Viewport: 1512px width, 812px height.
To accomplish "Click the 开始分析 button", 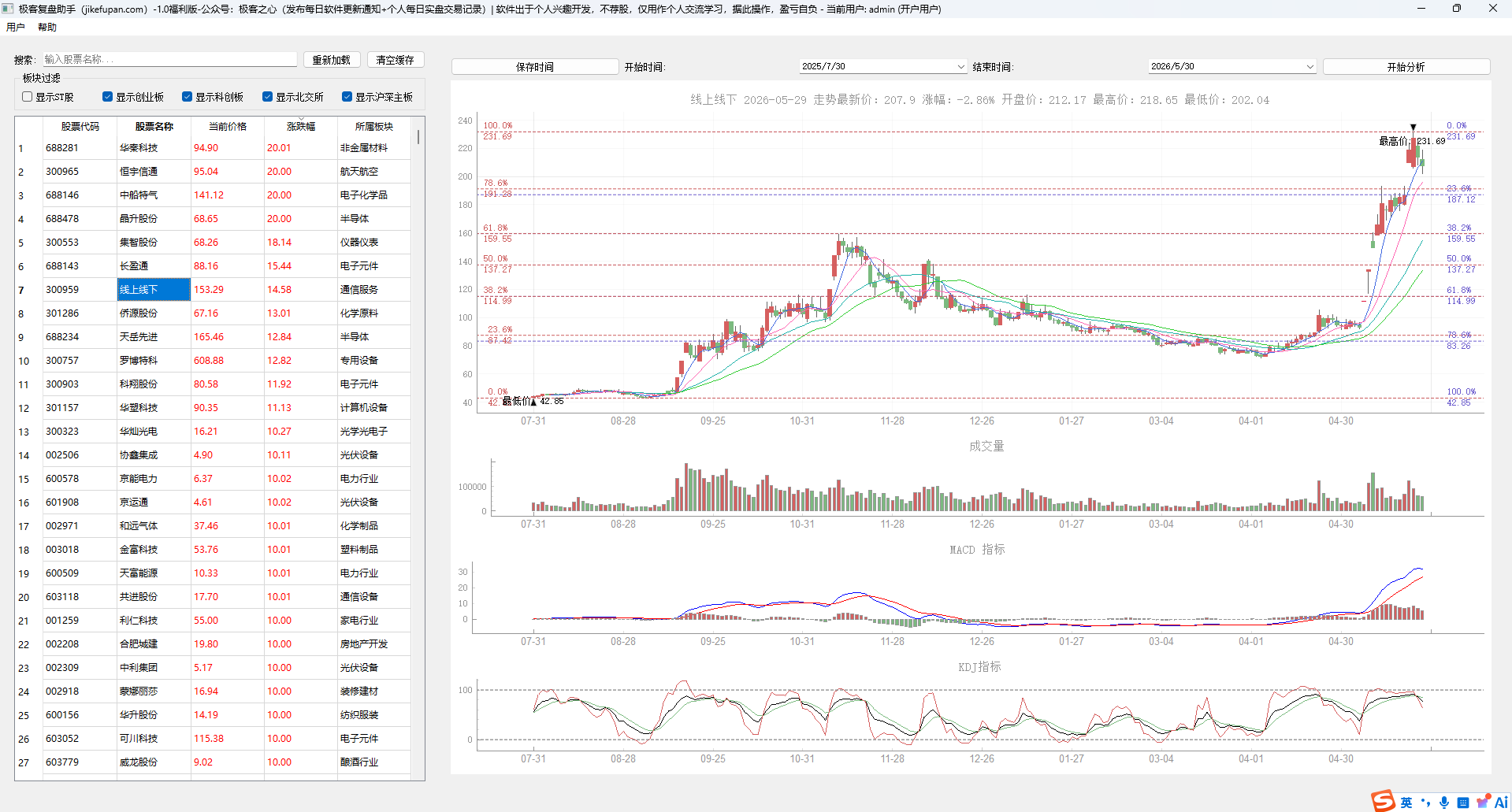I will coord(1406,67).
